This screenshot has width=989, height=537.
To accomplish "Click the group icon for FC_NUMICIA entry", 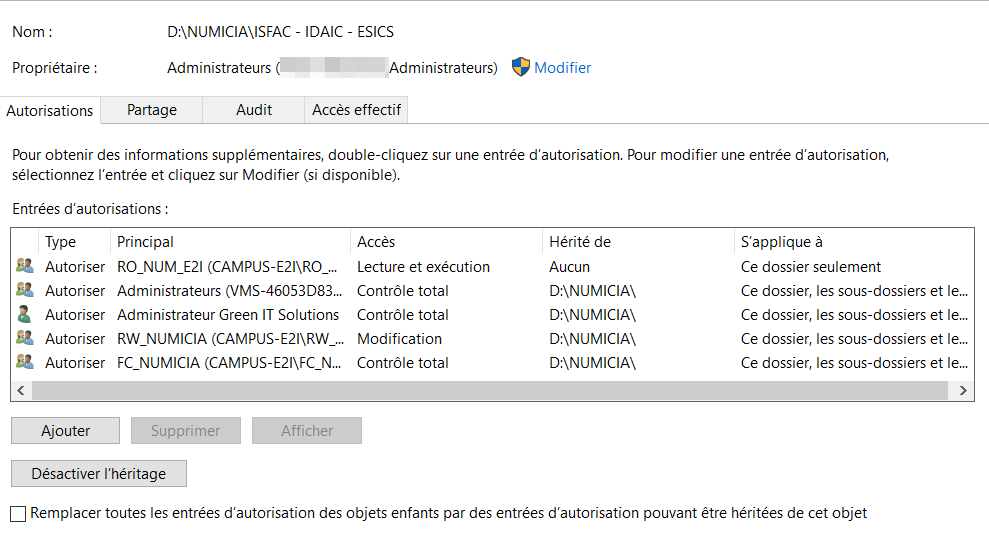I will coord(24,362).
